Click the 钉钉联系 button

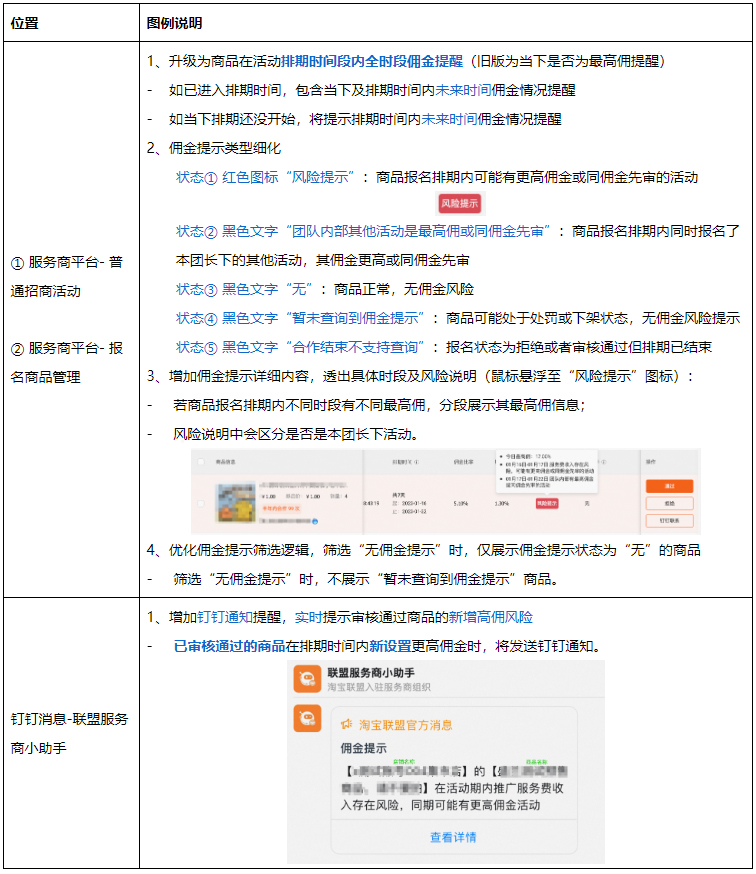pyautogui.click(x=670, y=521)
